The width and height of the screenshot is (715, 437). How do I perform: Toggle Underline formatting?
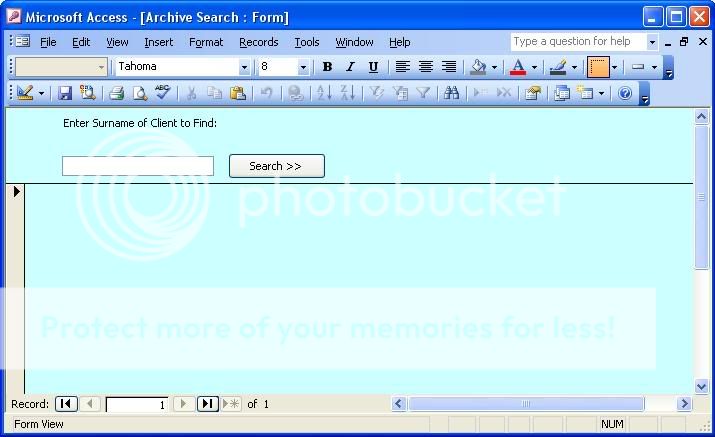point(373,67)
